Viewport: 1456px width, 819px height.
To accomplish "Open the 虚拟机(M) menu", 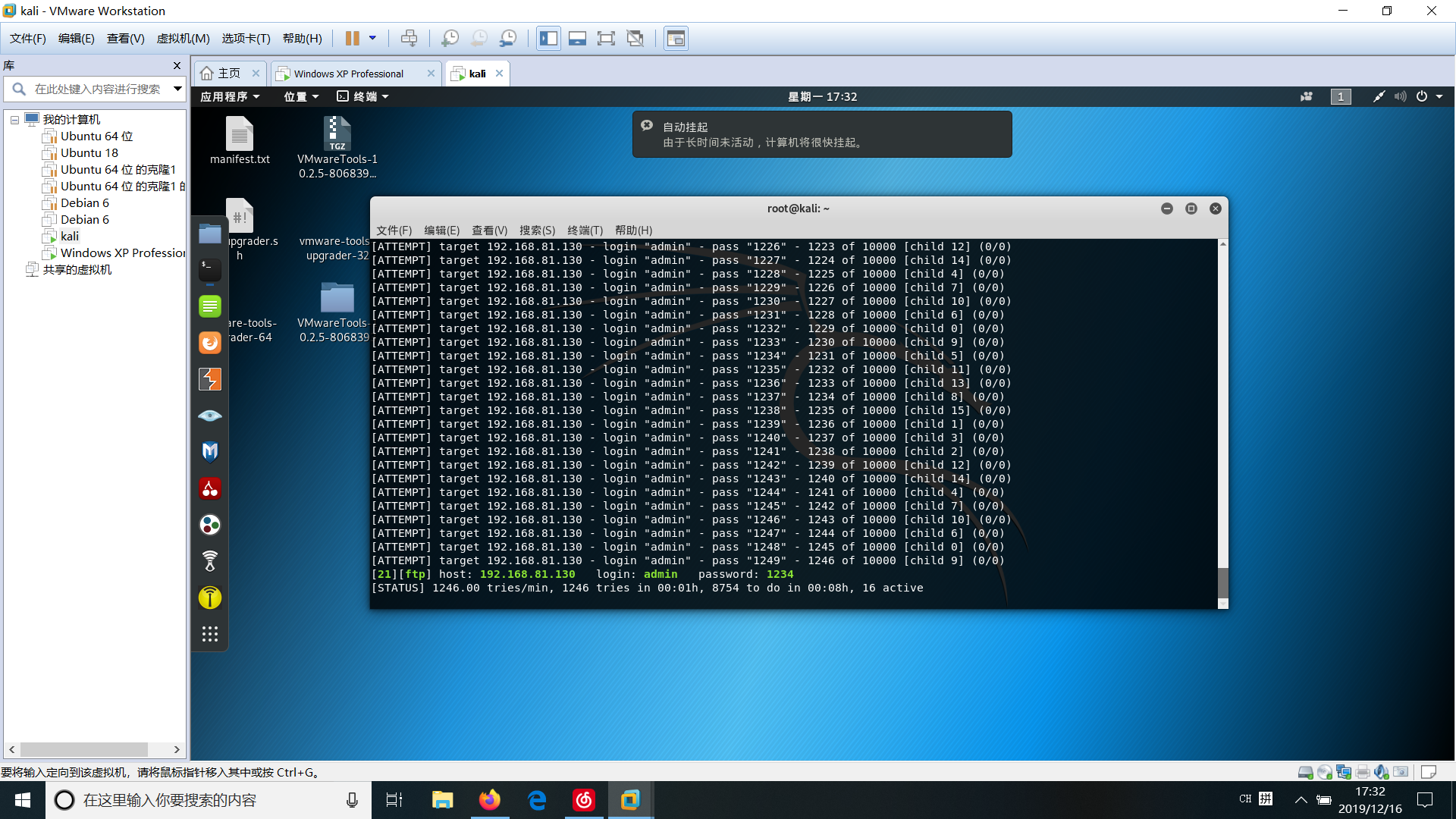I will pos(183,38).
